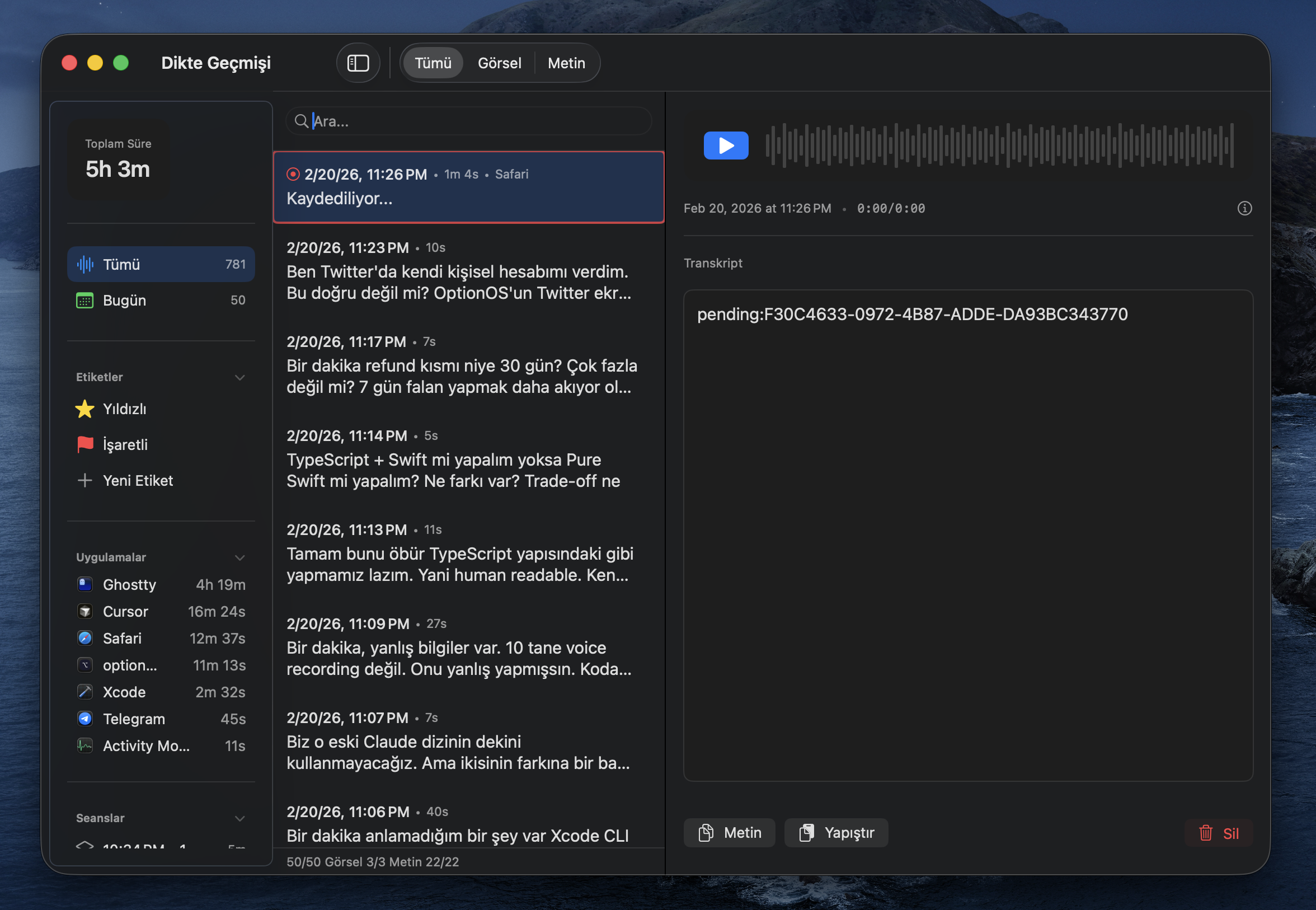Filter recordings by the Xcode app icon
1316x910 pixels.
[x=85, y=692]
